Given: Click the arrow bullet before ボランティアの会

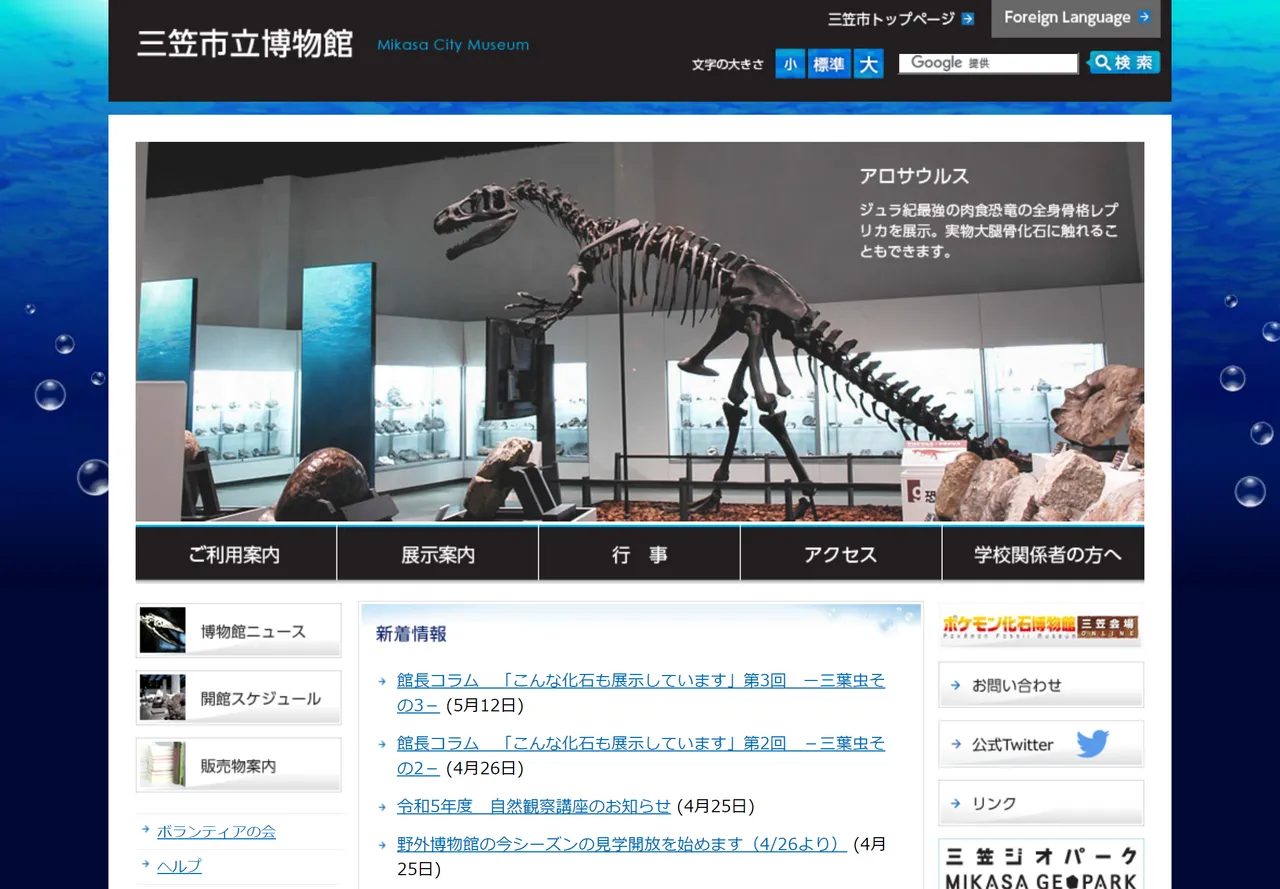Looking at the screenshot, I should [x=146, y=830].
